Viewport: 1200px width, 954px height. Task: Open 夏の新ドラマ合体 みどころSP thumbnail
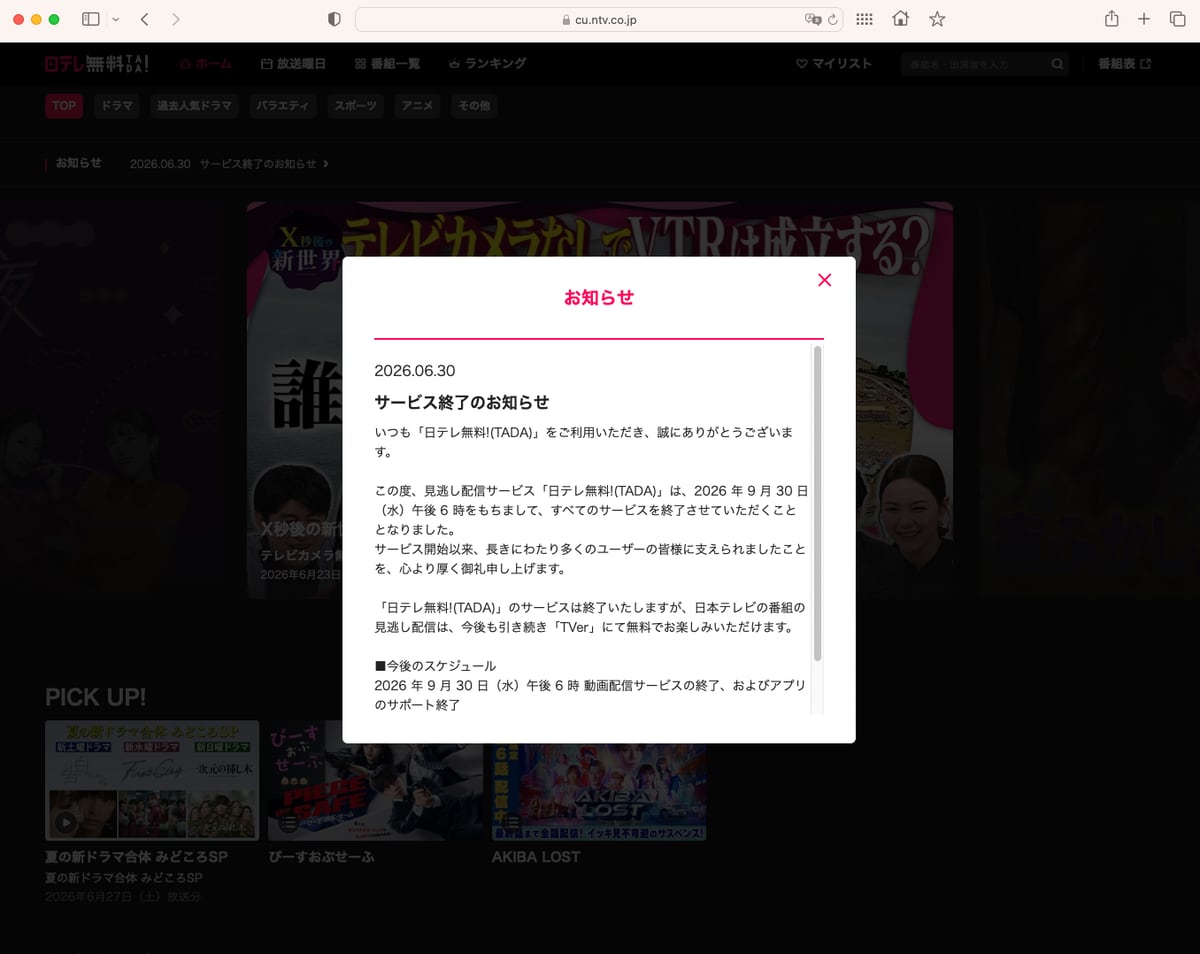(152, 780)
